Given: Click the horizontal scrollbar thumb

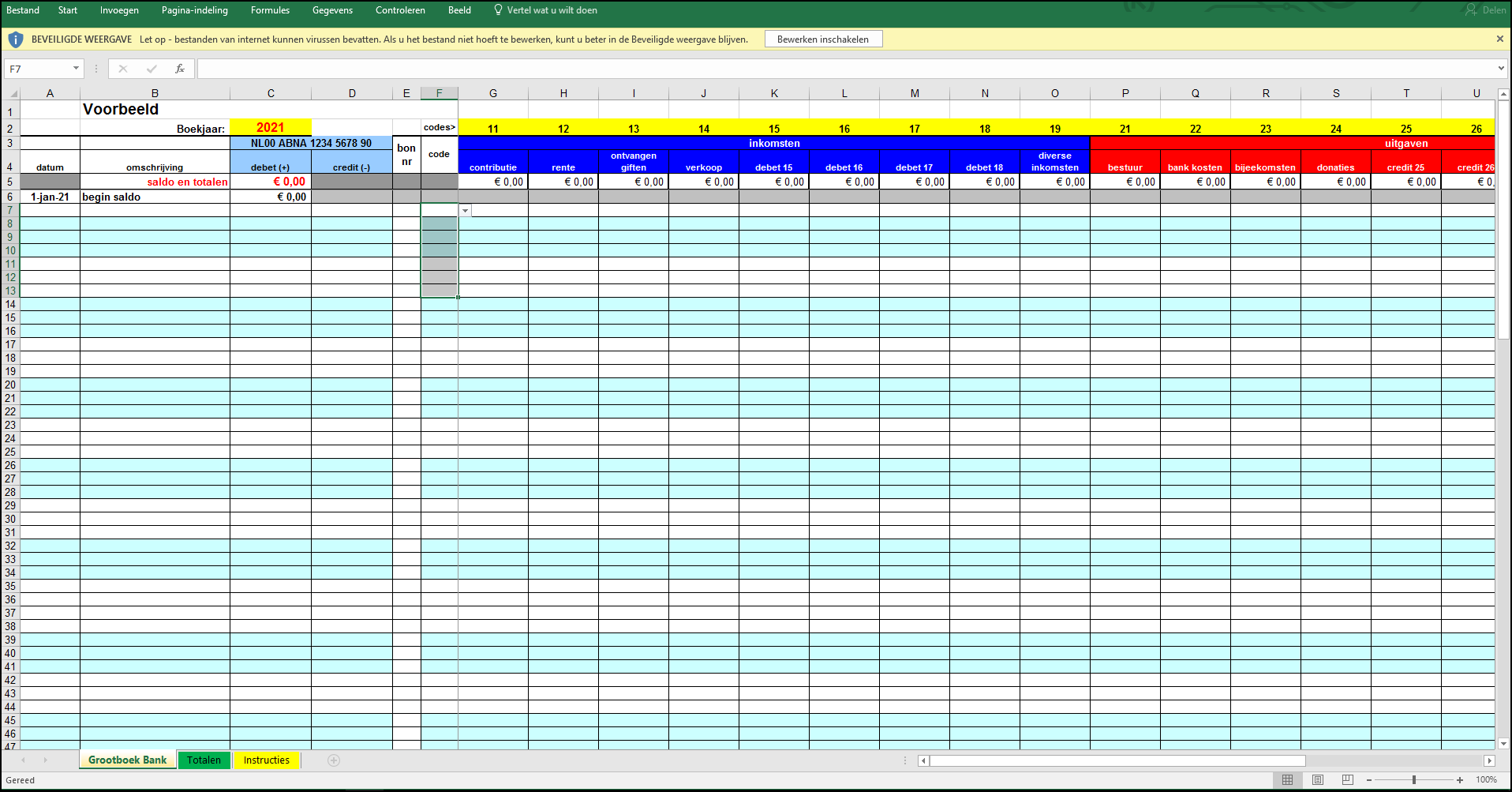Looking at the screenshot, I should tap(1117, 760).
